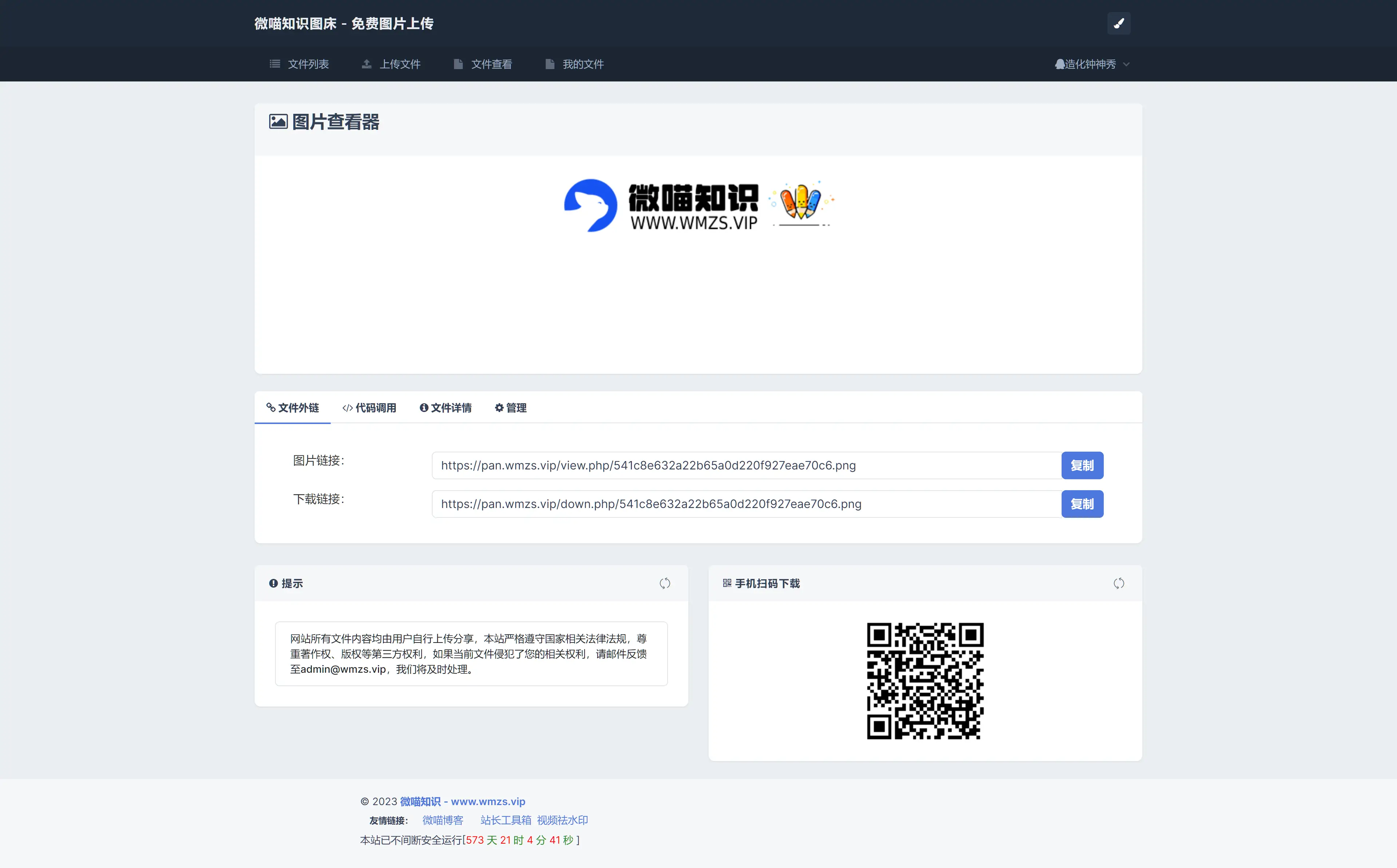This screenshot has height=868, width=1397.
Task: Click the image viewer icon beside 图片查看器
Action: click(x=278, y=122)
